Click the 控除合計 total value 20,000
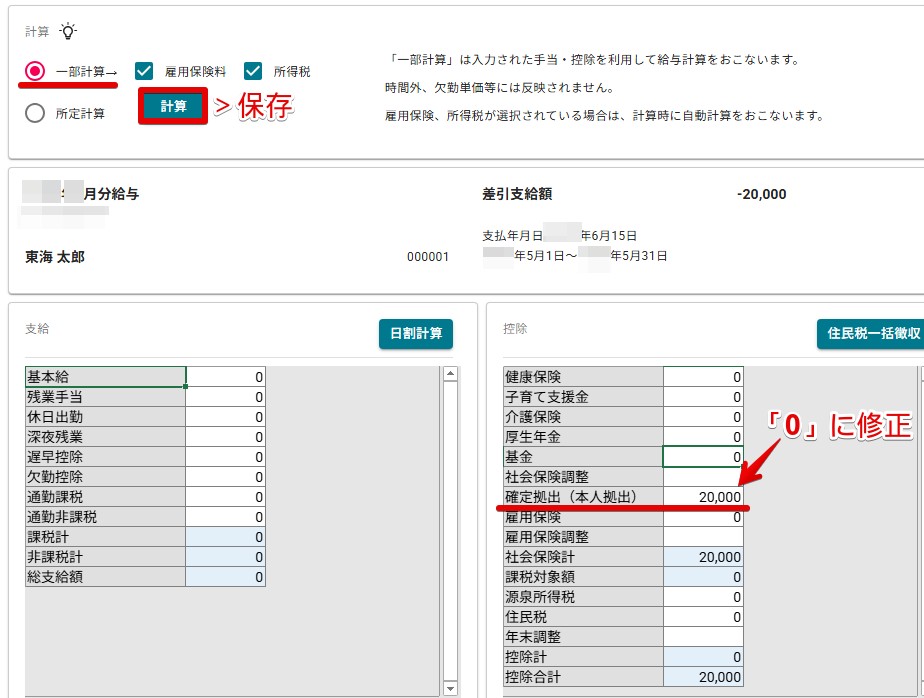This screenshot has width=924, height=698. coord(704,677)
